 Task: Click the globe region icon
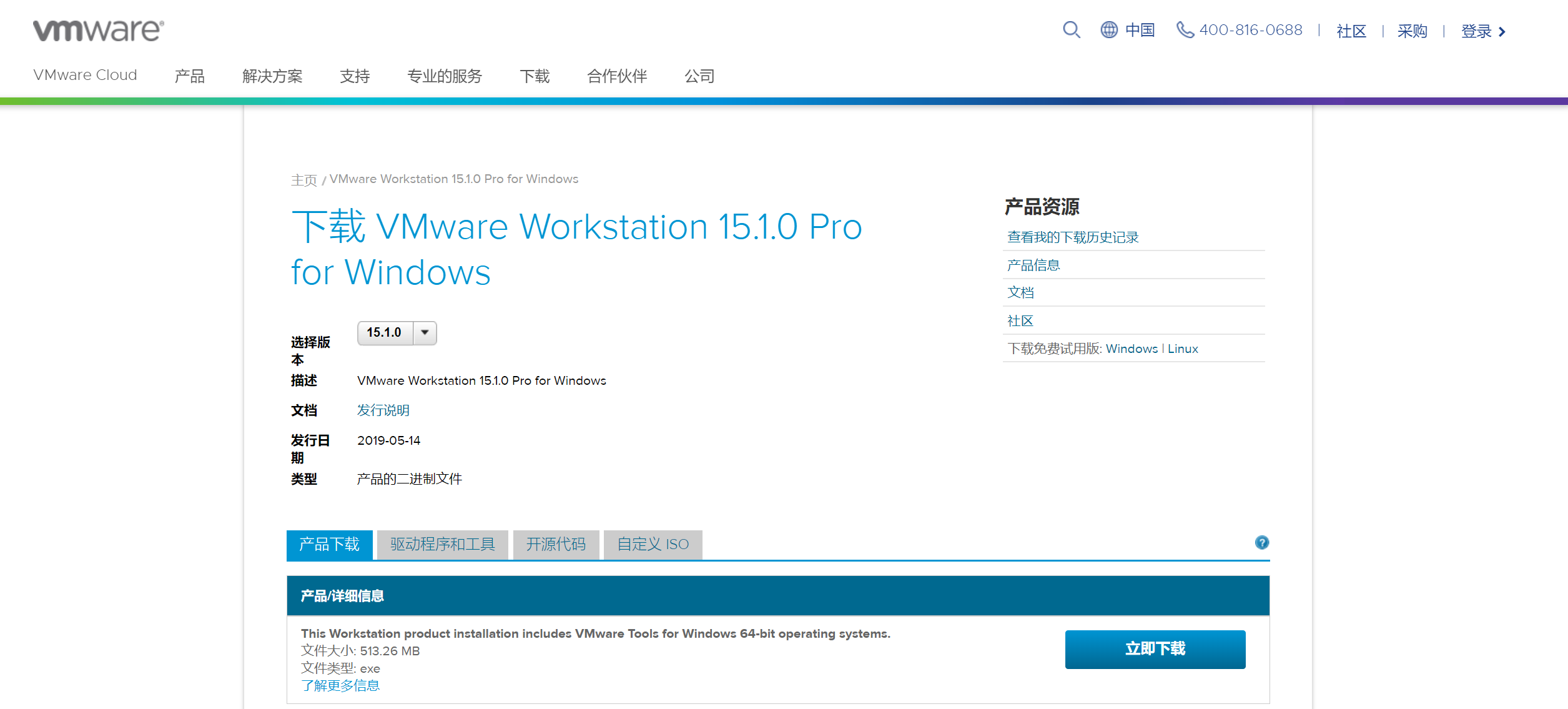coord(1109,30)
